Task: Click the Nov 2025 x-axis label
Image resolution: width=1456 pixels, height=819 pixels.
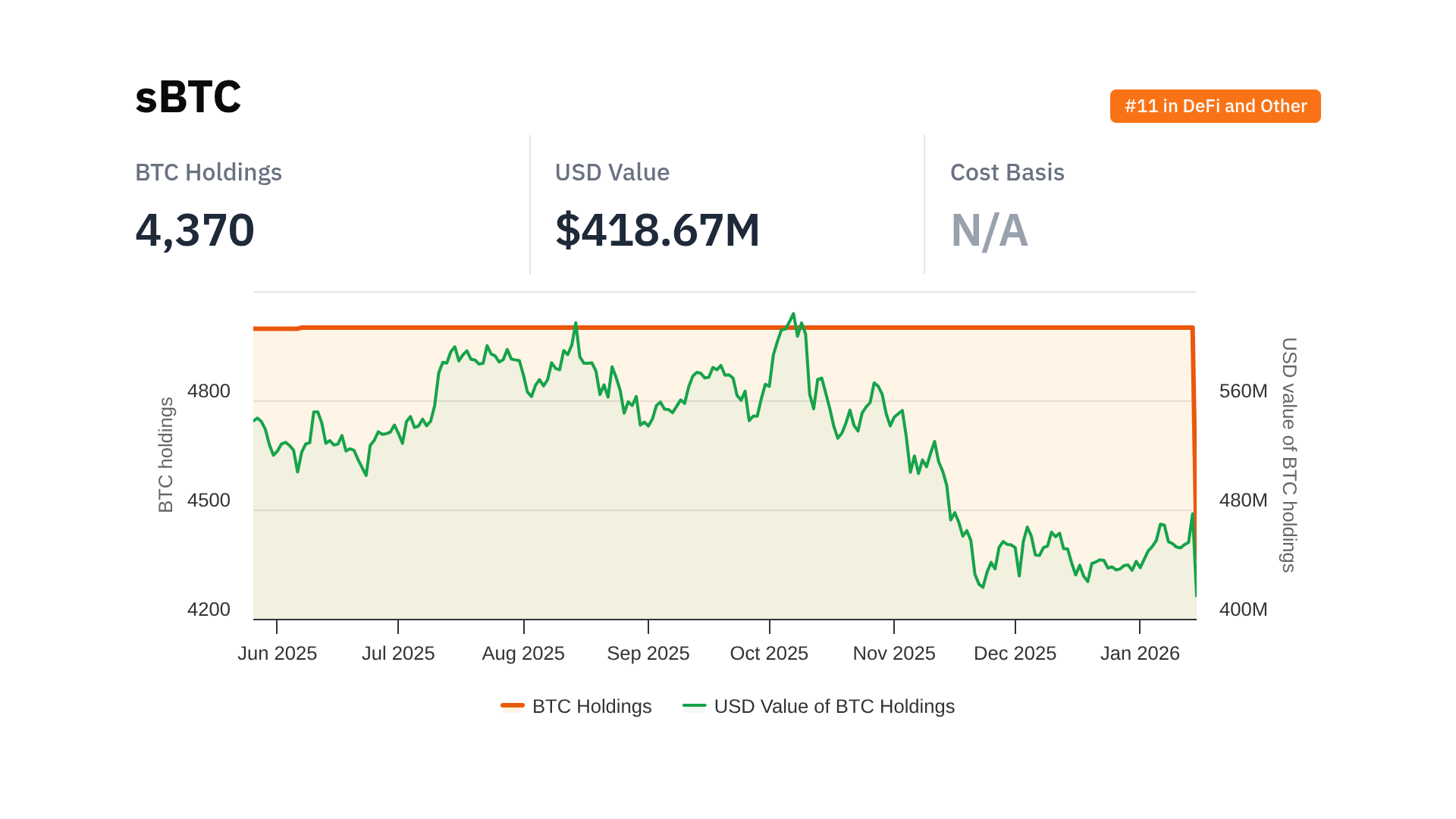Action: (x=894, y=653)
